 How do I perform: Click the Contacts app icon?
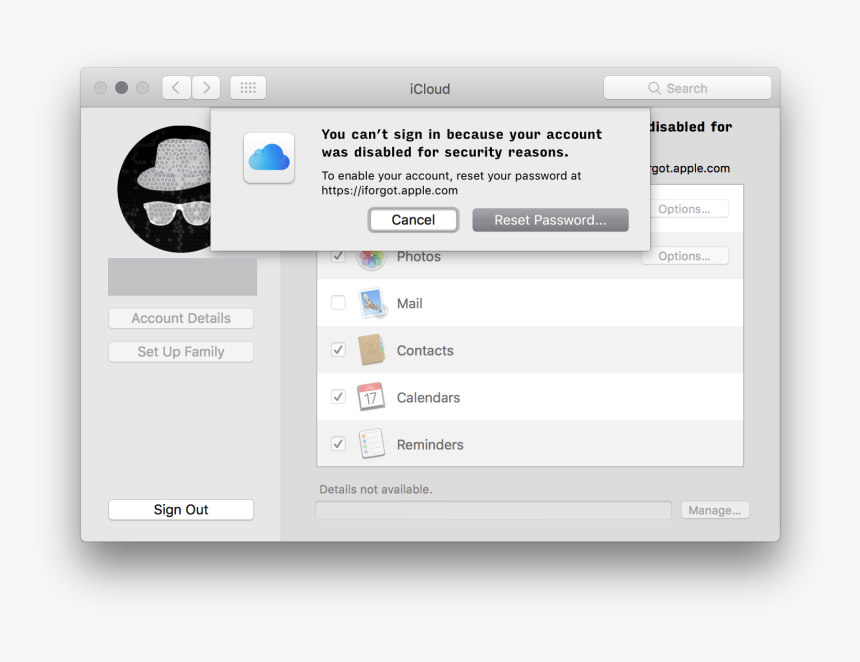pyautogui.click(x=371, y=350)
